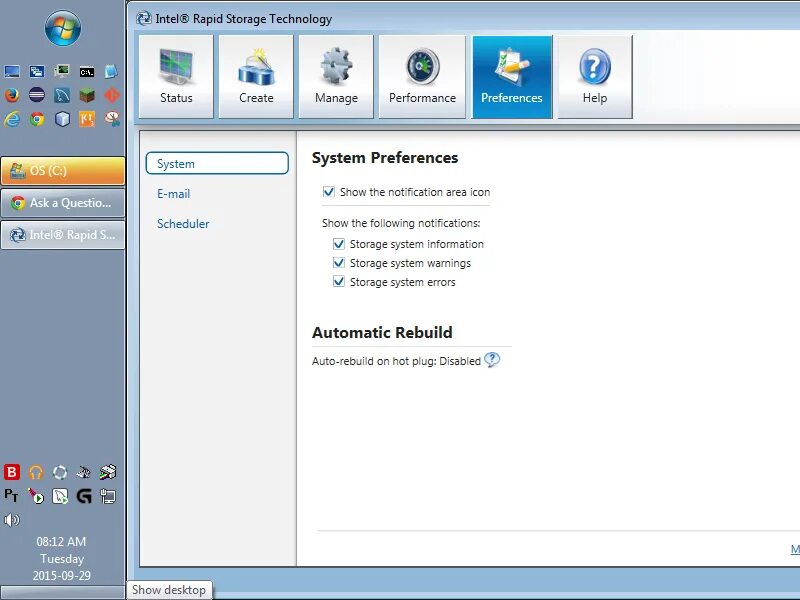Click the circular spinner tray icon
Image resolution: width=800 pixels, height=600 pixels.
tap(60, 472)
